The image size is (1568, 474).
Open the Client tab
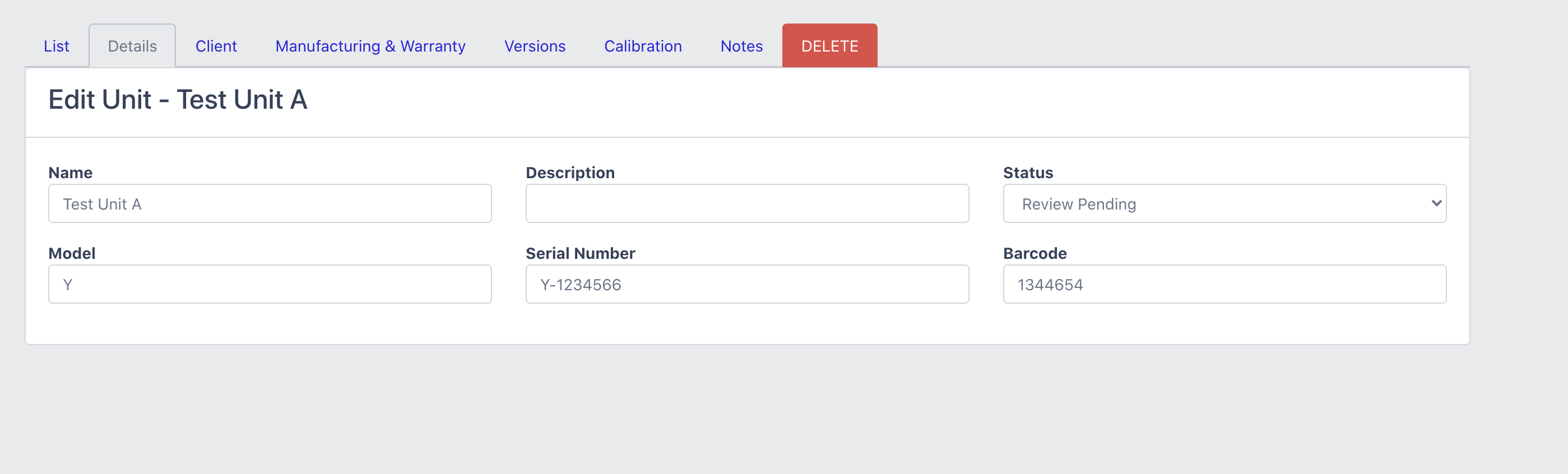pyautogui.click(x=216, y=47)
